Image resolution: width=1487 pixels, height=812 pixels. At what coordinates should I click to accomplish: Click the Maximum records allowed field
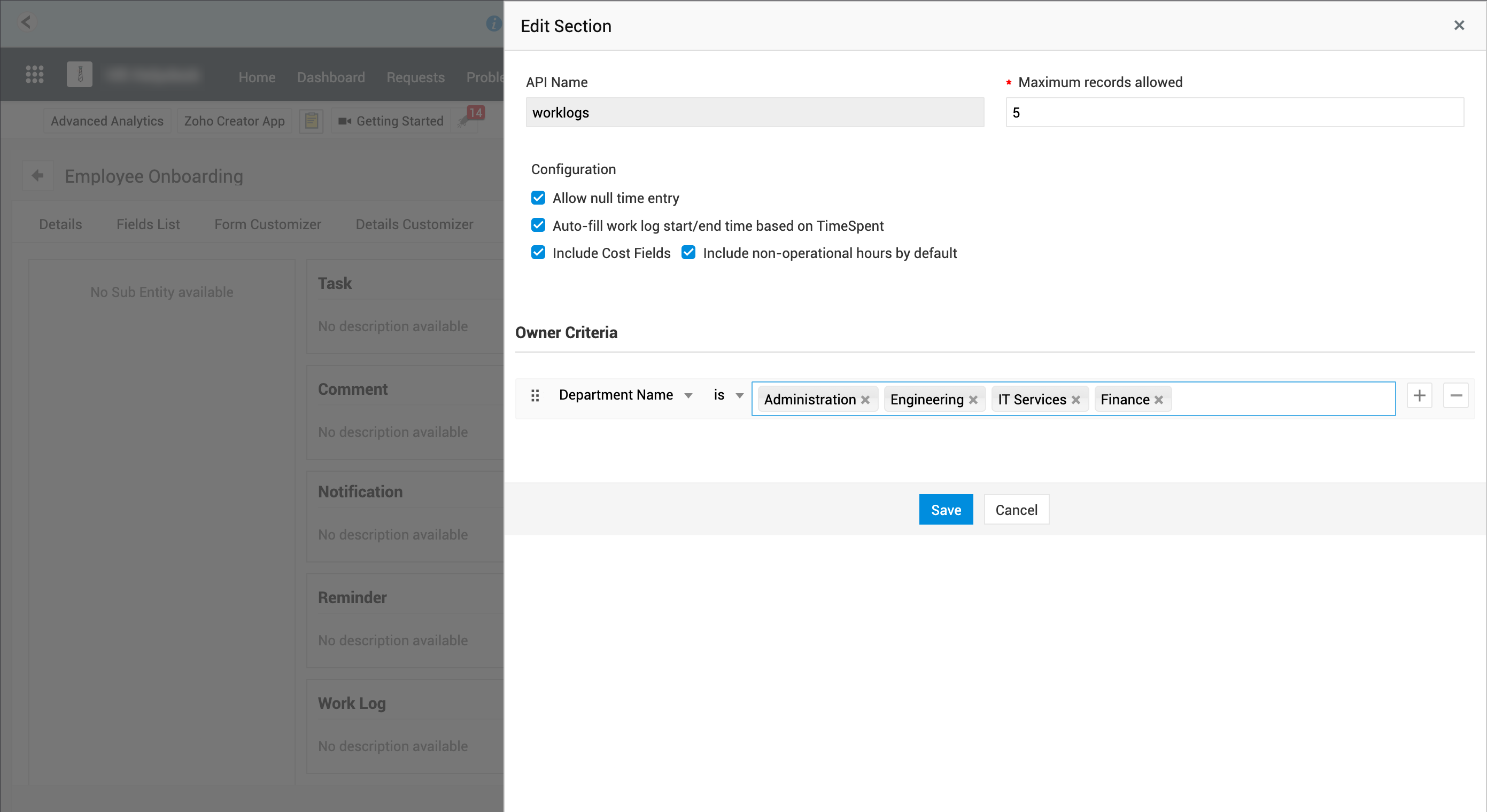coord(1234,113)
